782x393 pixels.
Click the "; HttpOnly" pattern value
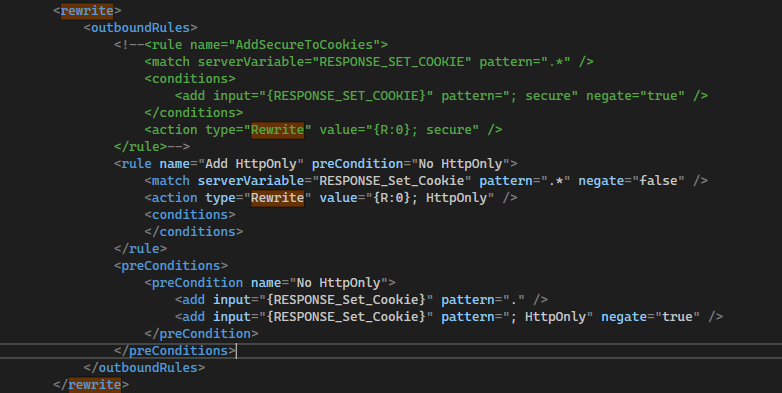pyautogui.click(x=548, y=317)
